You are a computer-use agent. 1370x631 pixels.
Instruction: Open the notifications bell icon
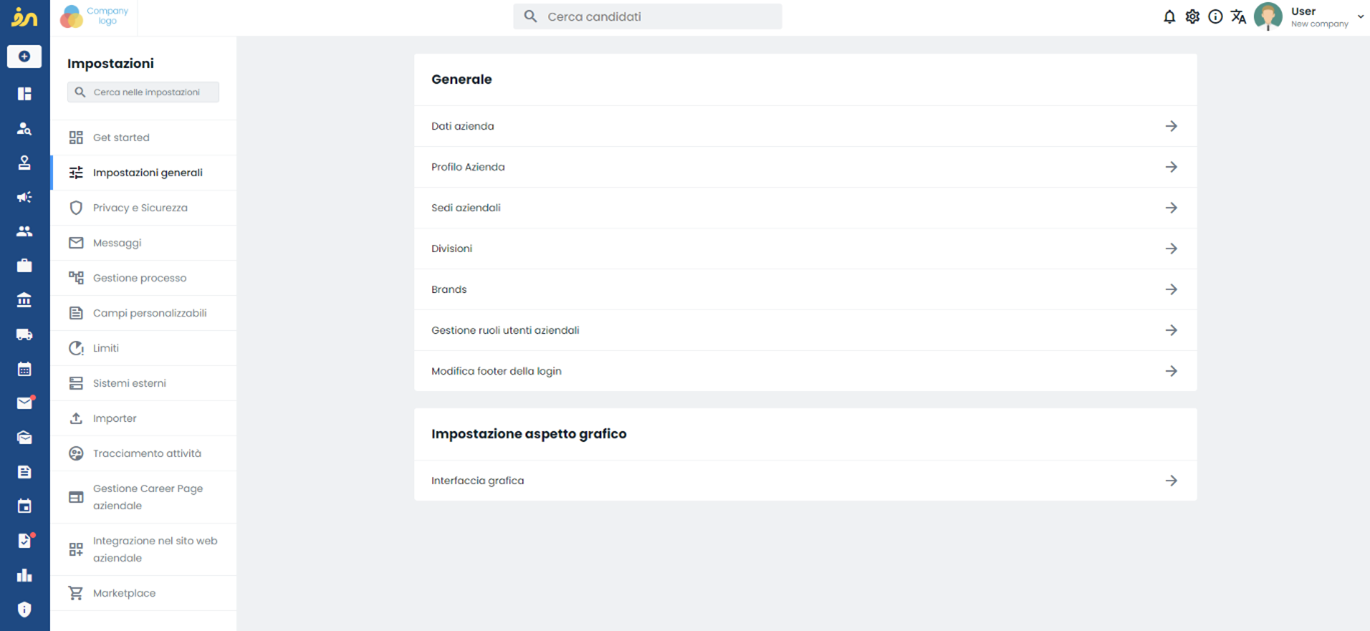1169,17
